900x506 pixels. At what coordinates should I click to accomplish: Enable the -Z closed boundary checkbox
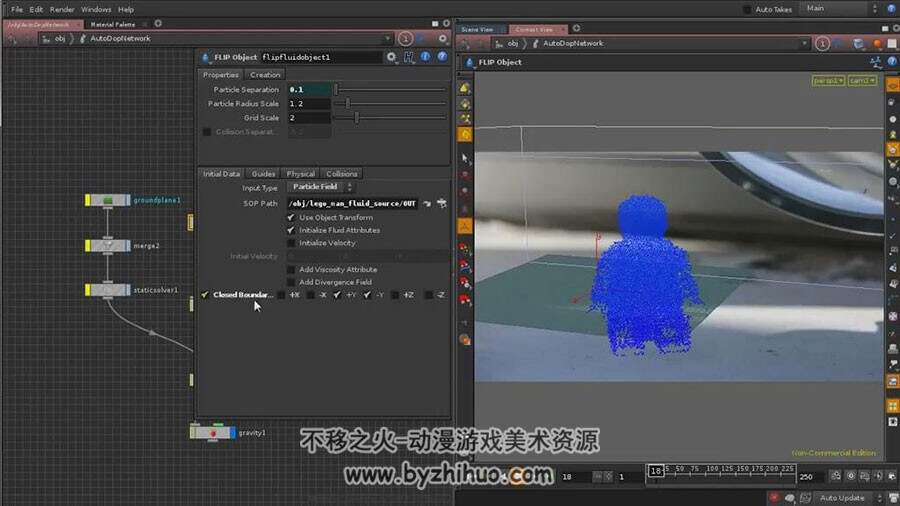[x=428, y=295]
